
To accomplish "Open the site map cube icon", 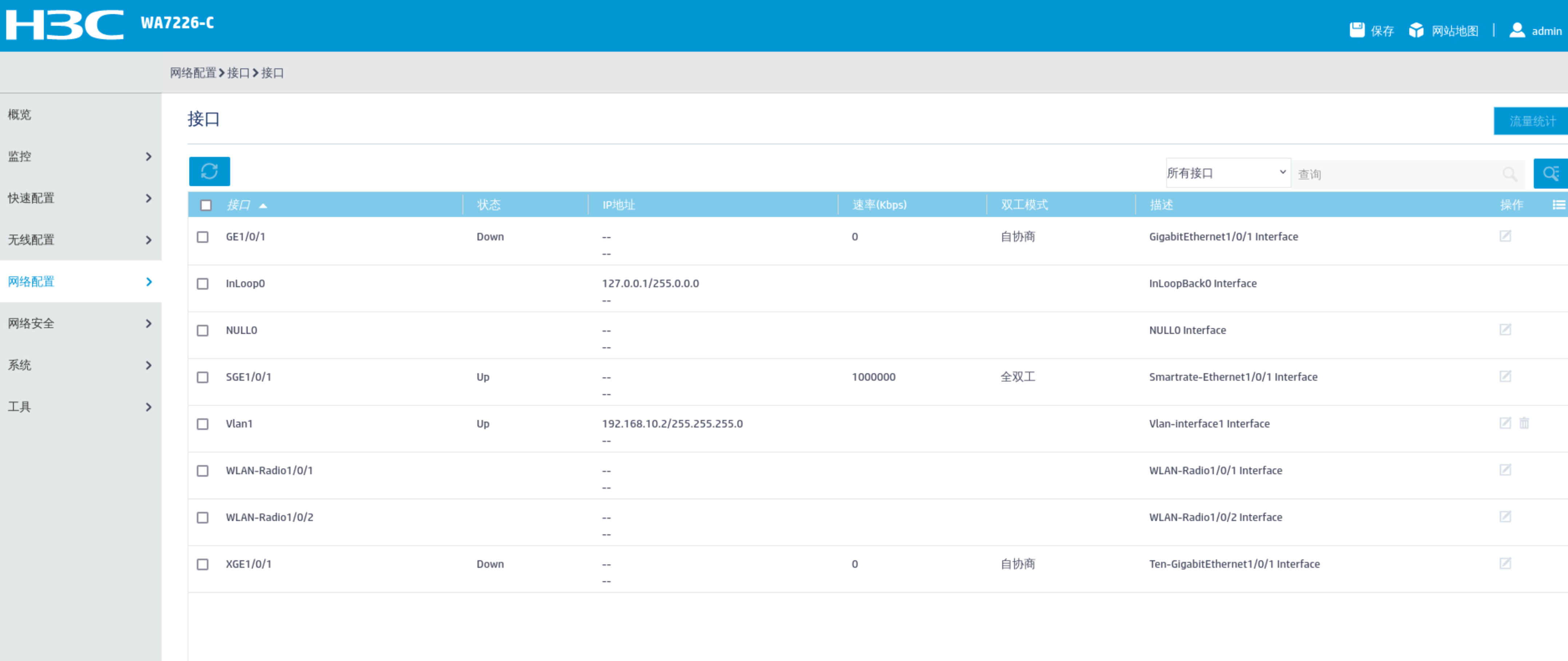I will 1416,30.
